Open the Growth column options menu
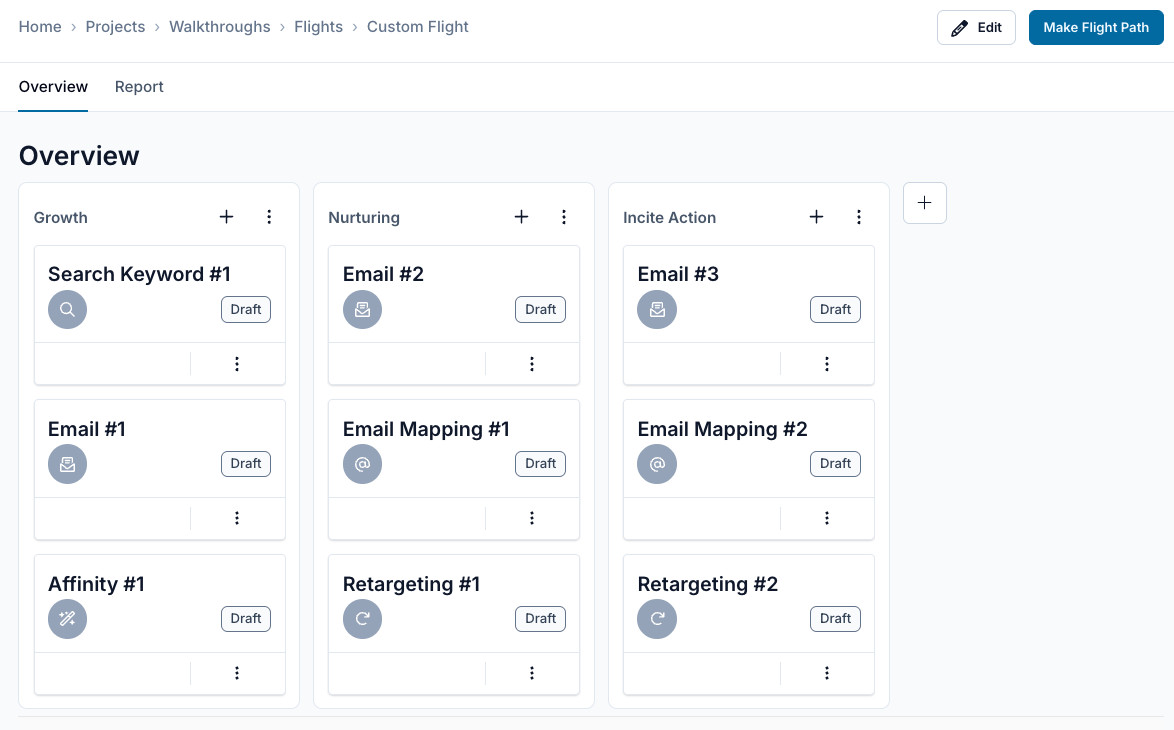Screen dimensions: 1174x730 [269, 217]
